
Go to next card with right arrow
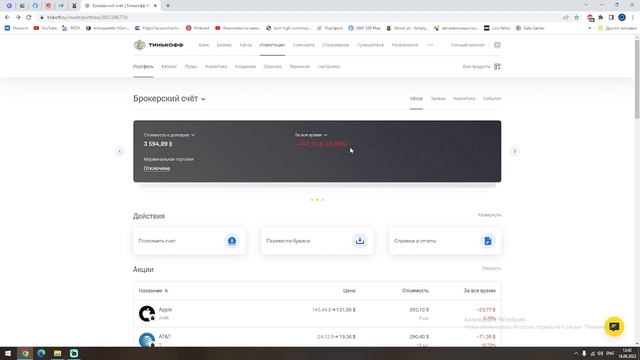[x=515, y=151]
